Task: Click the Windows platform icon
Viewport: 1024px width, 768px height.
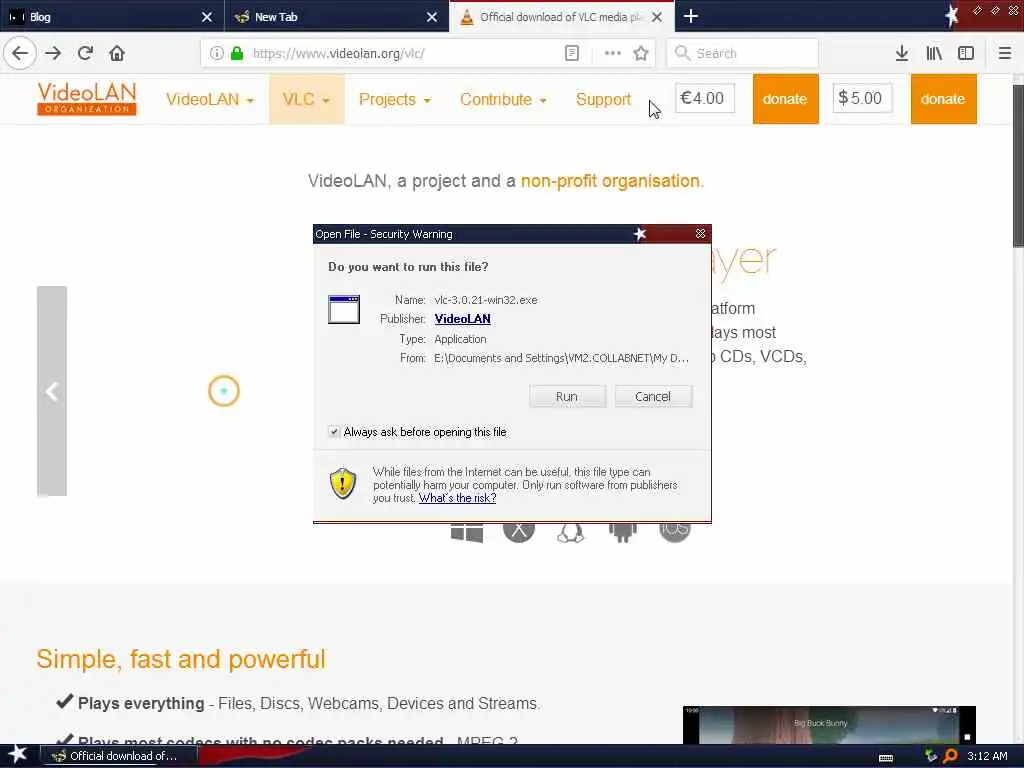Action: click(467, 533)
